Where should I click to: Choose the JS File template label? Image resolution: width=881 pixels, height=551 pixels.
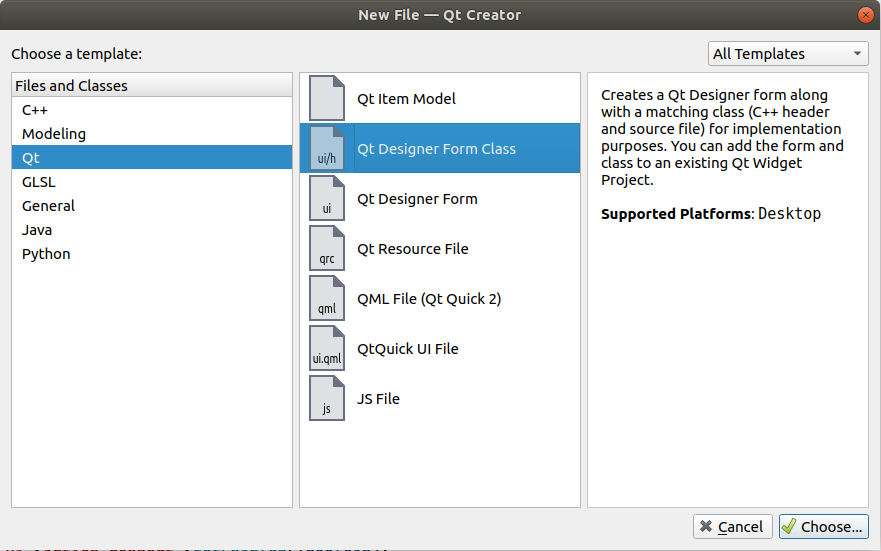pos(379,399)
